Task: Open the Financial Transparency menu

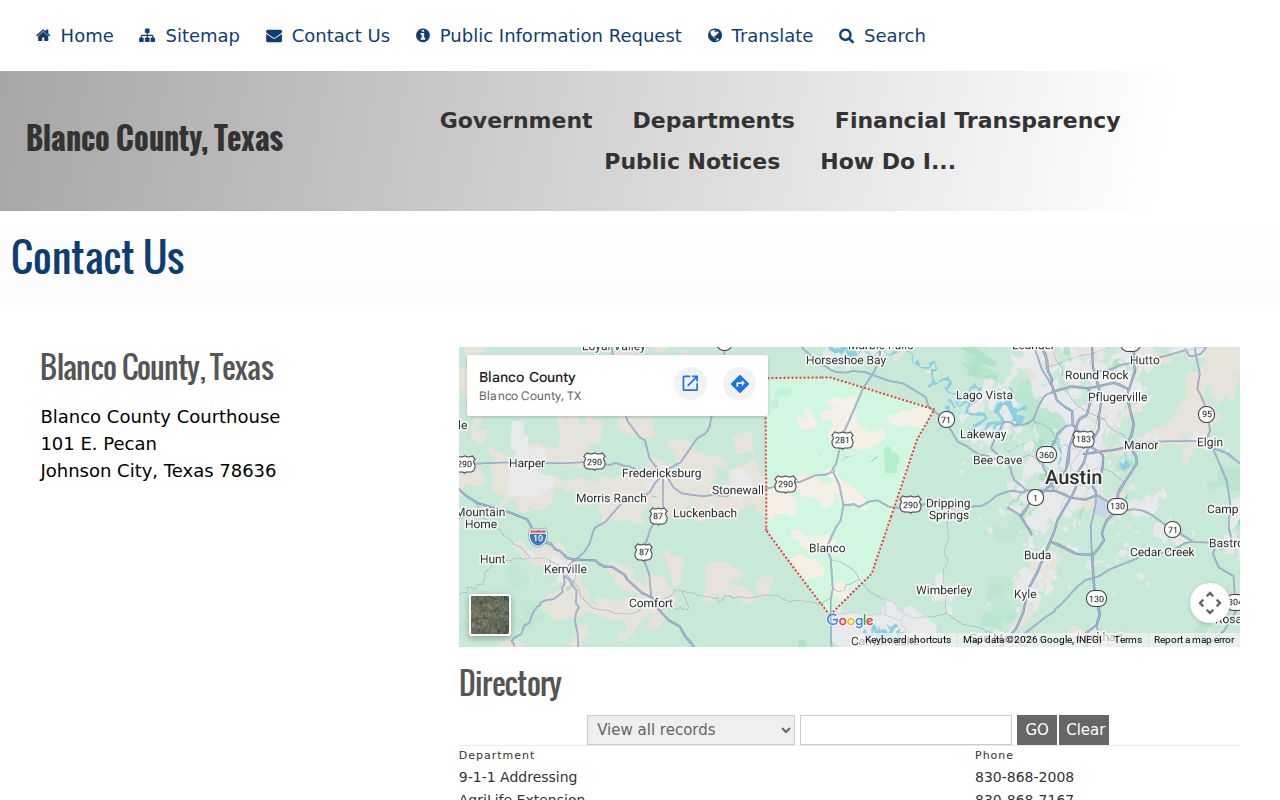Action: point(977,120)
